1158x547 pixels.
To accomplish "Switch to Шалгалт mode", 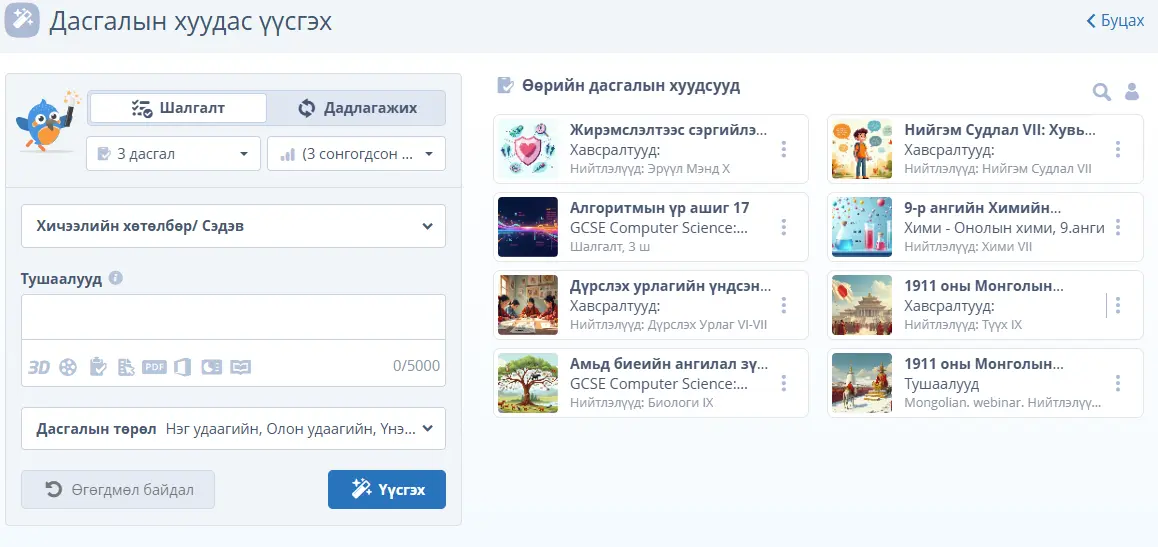I will [x=178, y=108].
